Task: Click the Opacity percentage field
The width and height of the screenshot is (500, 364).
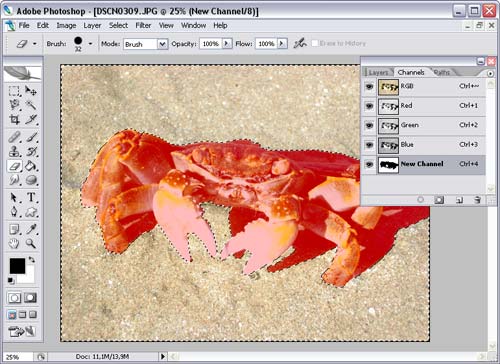Action: click(211, 44)
